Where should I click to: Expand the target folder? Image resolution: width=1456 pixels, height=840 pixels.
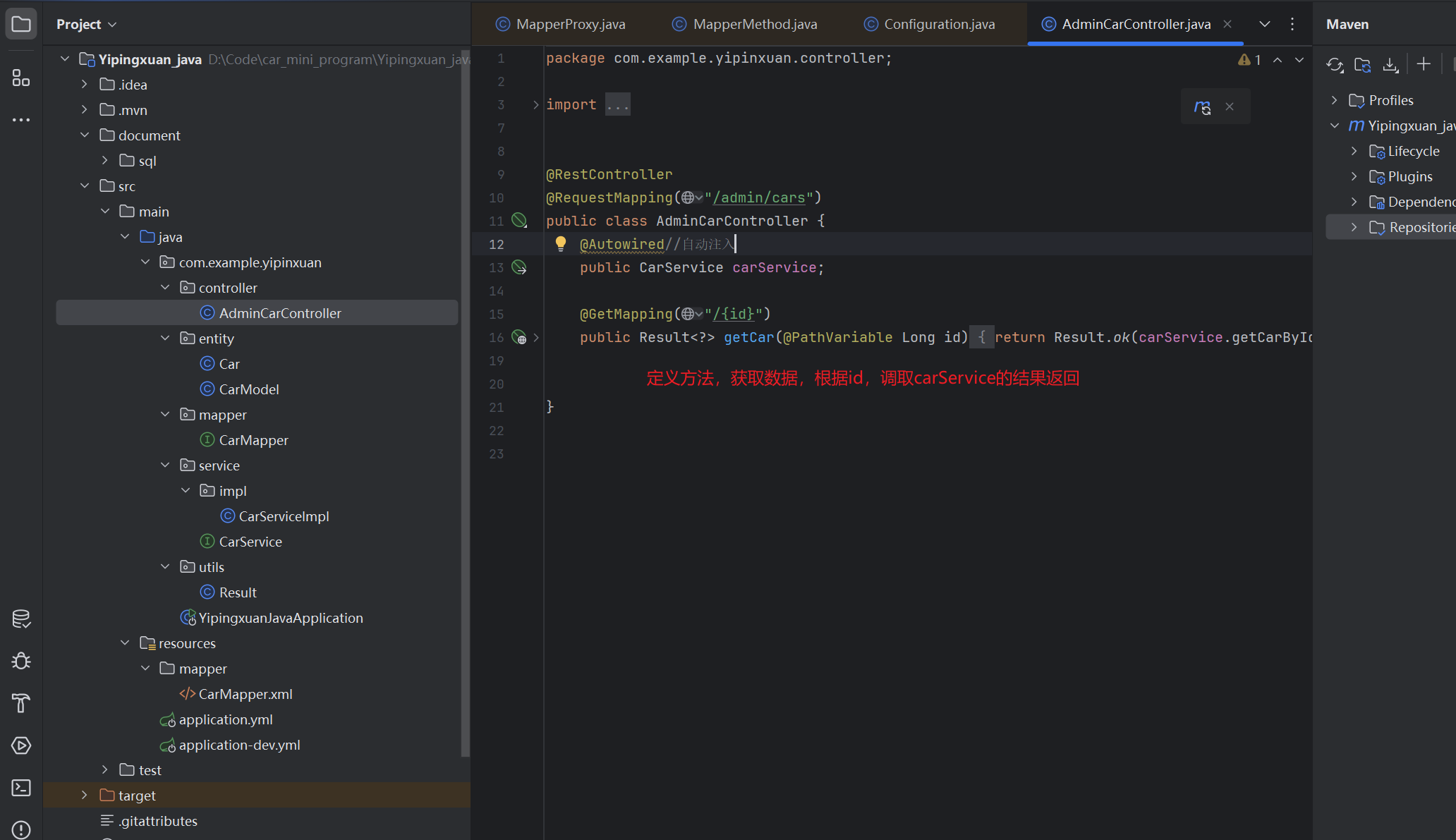[85, 796]
